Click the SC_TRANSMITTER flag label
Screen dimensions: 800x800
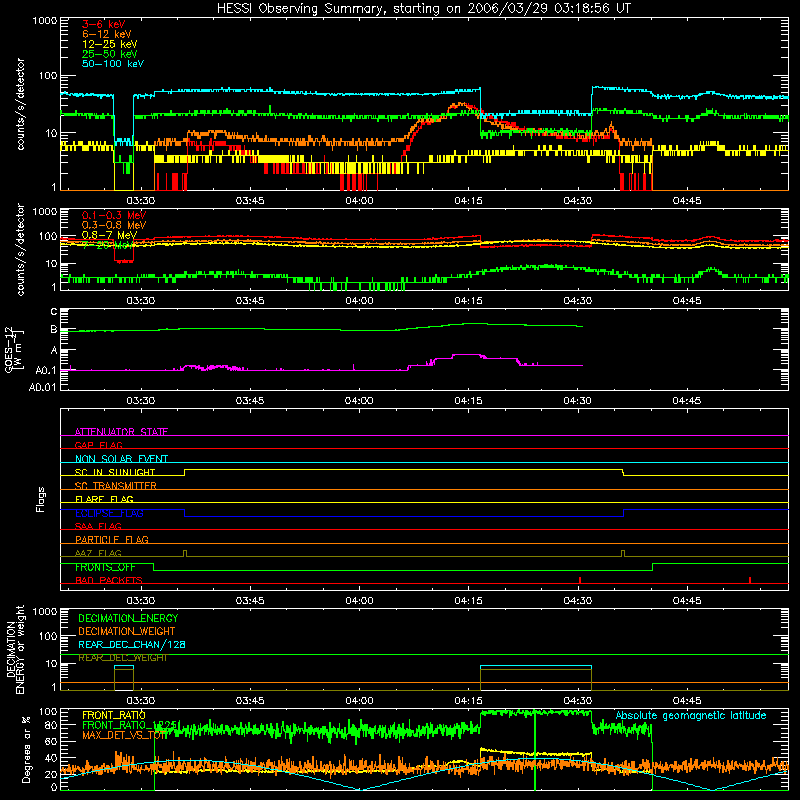pos(115,486)
